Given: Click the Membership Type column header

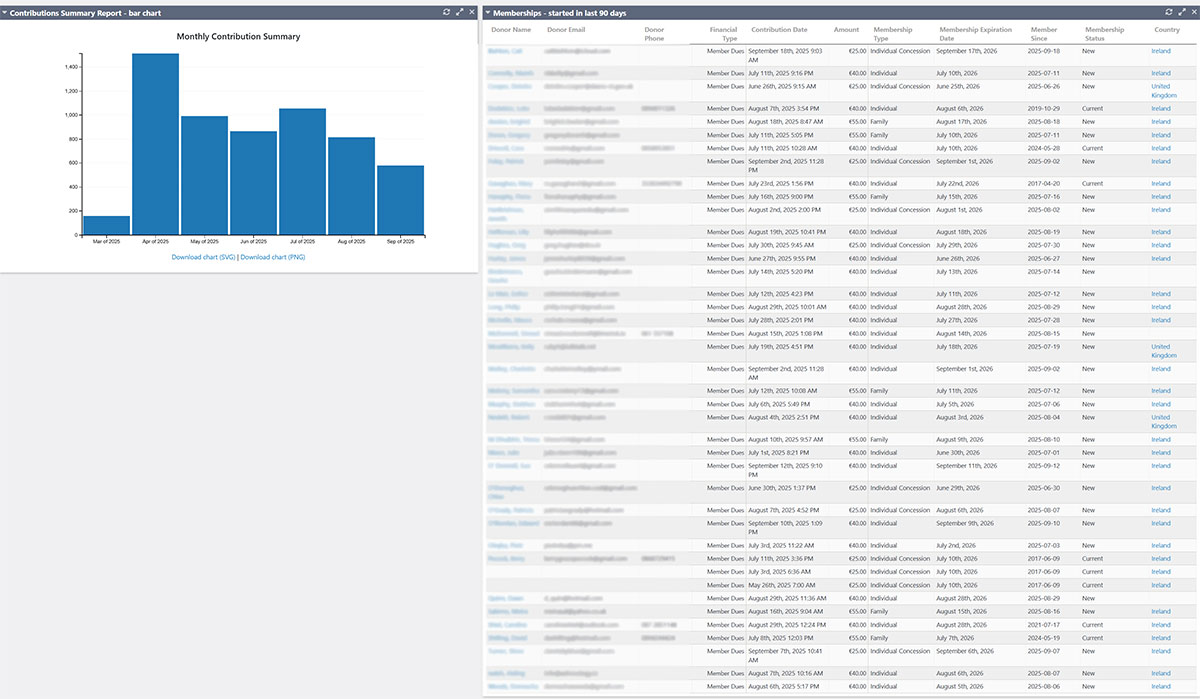Looking at the screenshot, I should click(x=892, y=34).
